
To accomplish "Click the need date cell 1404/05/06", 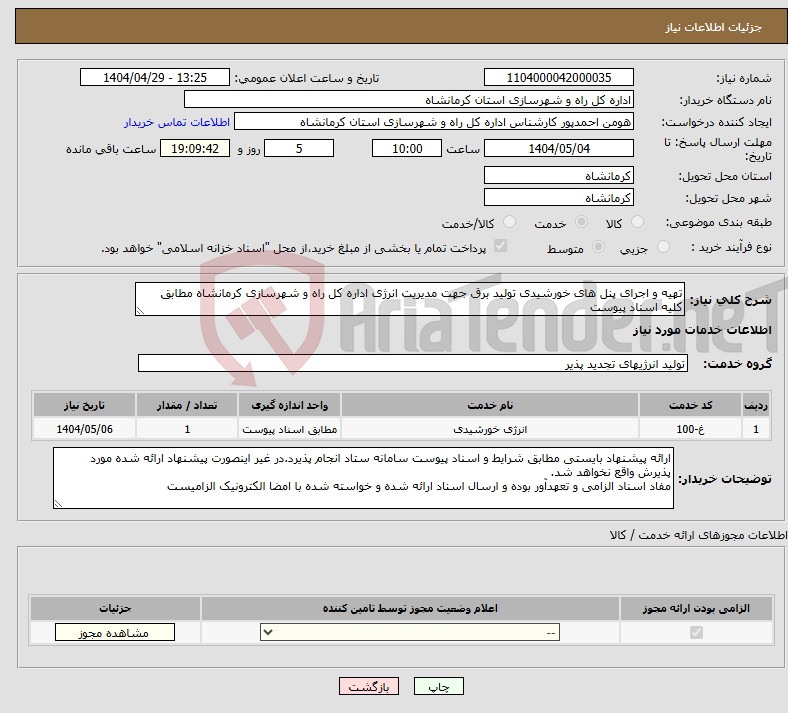I will [84, 429].
